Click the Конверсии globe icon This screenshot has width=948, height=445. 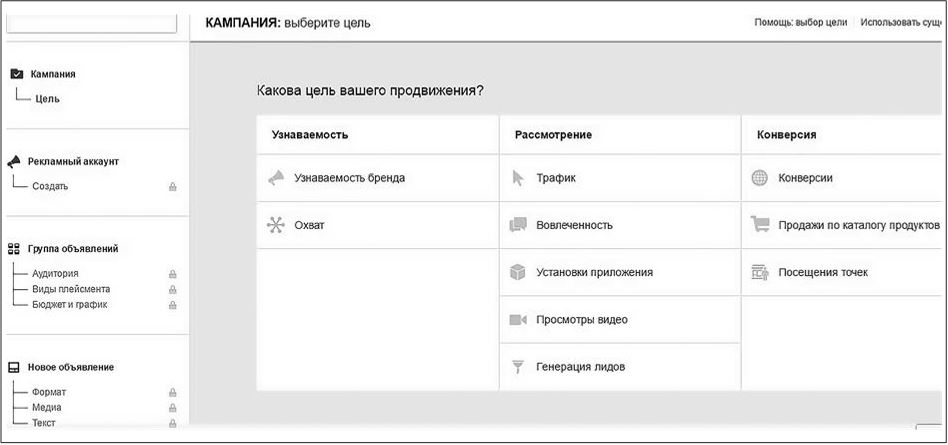pyautogui.click(x=760, y=178)
